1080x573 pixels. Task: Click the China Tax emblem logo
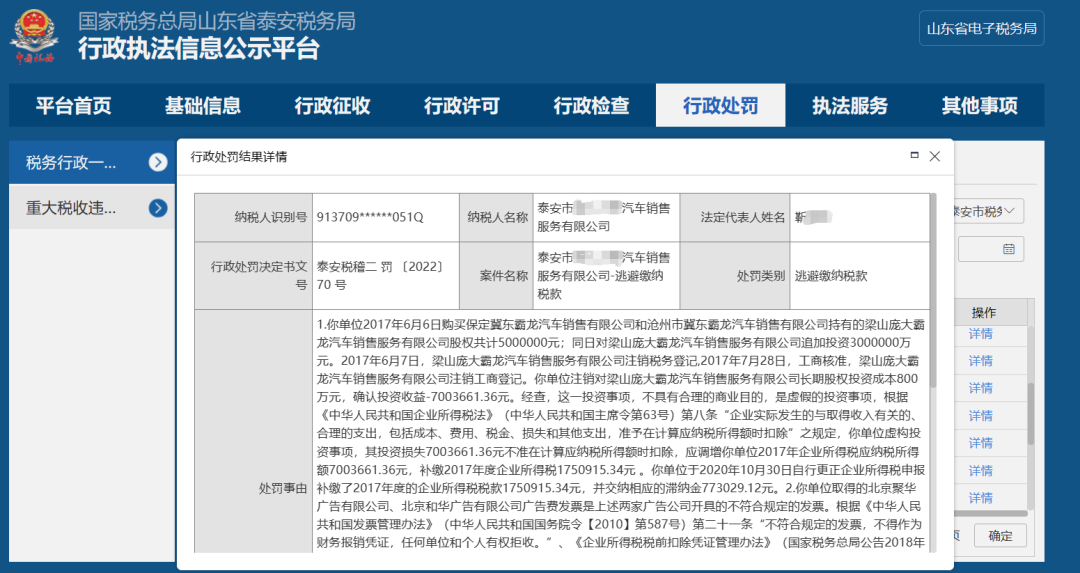tap(34, 36)
